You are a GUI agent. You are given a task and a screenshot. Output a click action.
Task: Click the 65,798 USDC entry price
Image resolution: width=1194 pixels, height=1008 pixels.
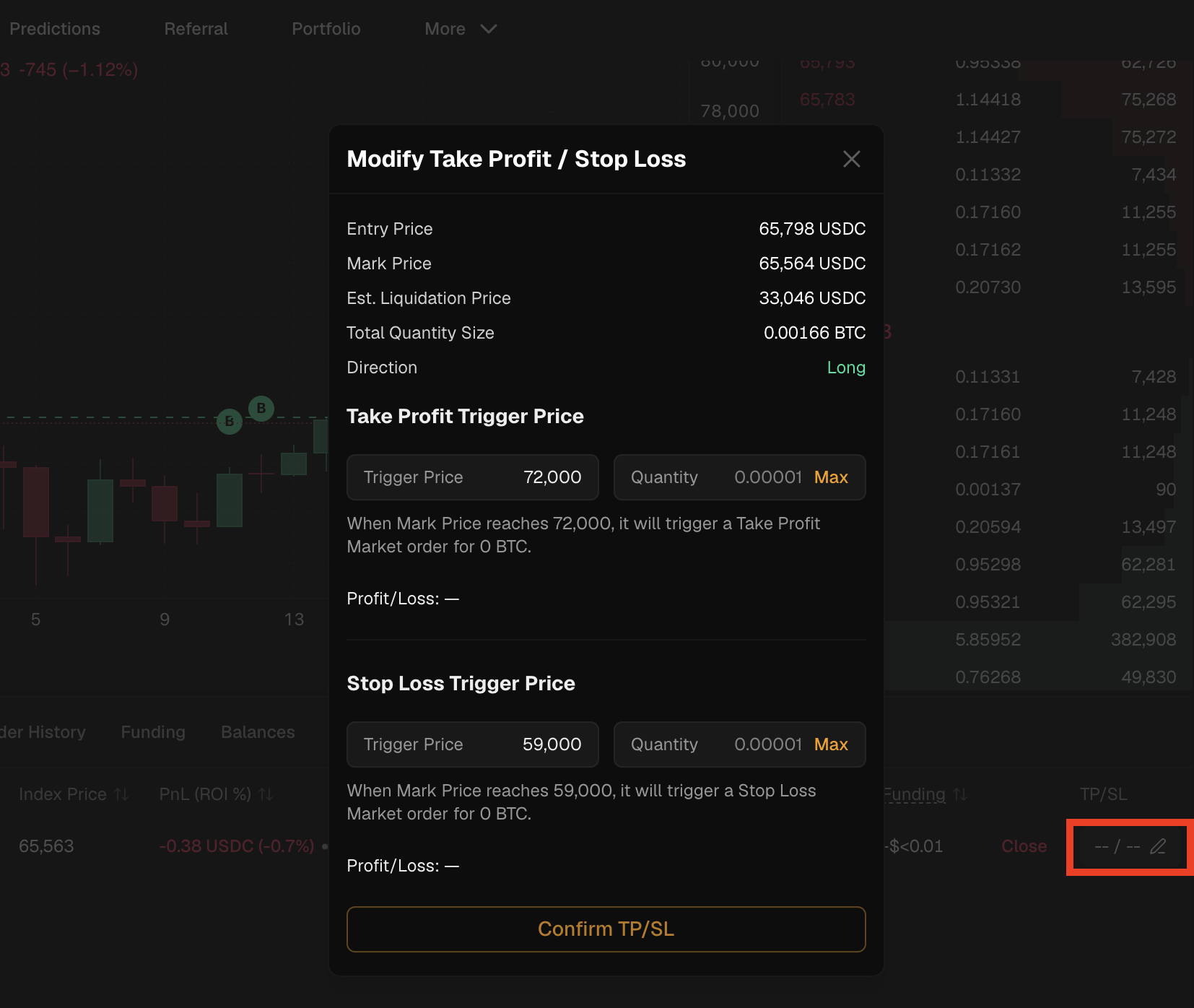click(x=812, y=229)
